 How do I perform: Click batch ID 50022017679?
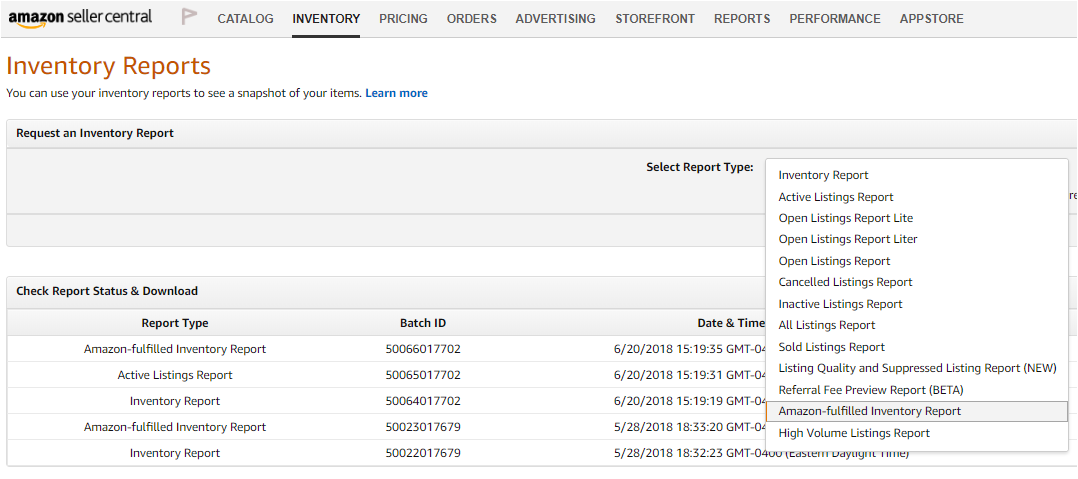(423, 454)
